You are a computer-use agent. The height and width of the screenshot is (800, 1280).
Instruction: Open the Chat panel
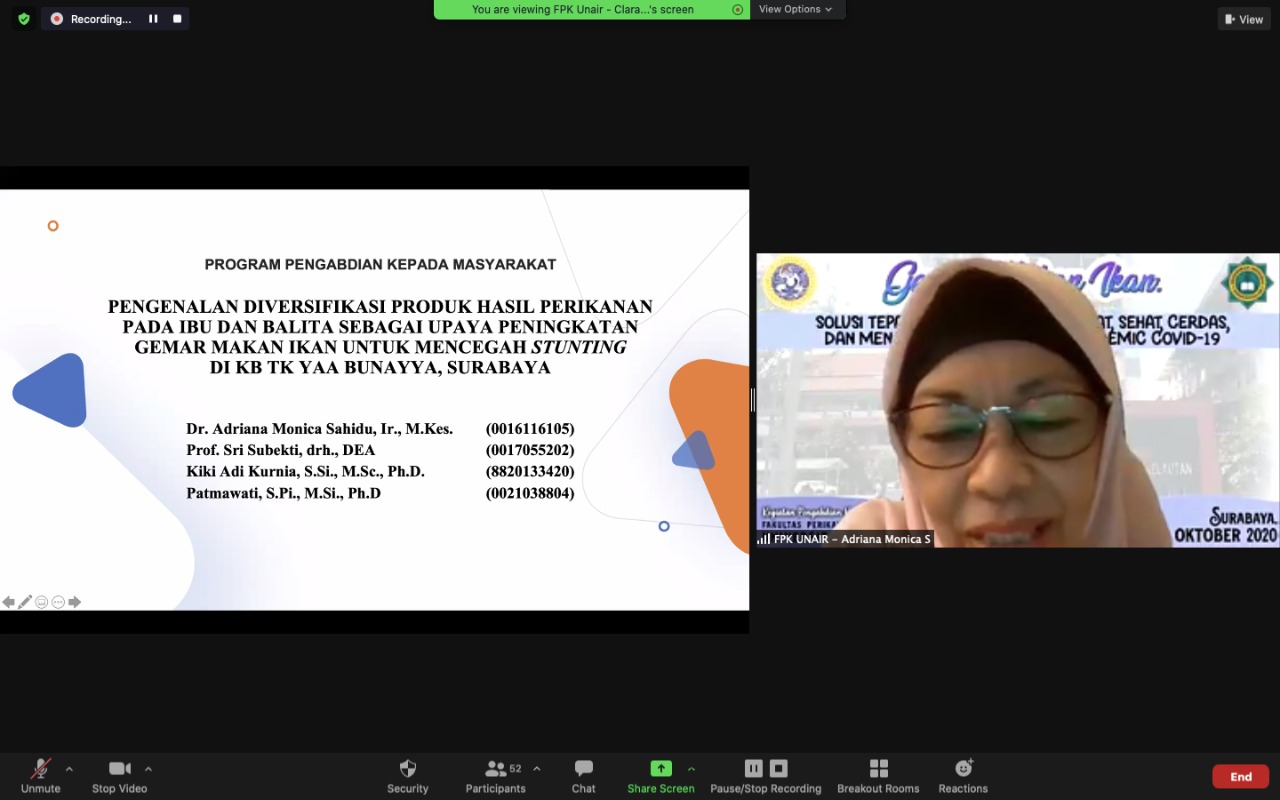(x=583, y=775)
